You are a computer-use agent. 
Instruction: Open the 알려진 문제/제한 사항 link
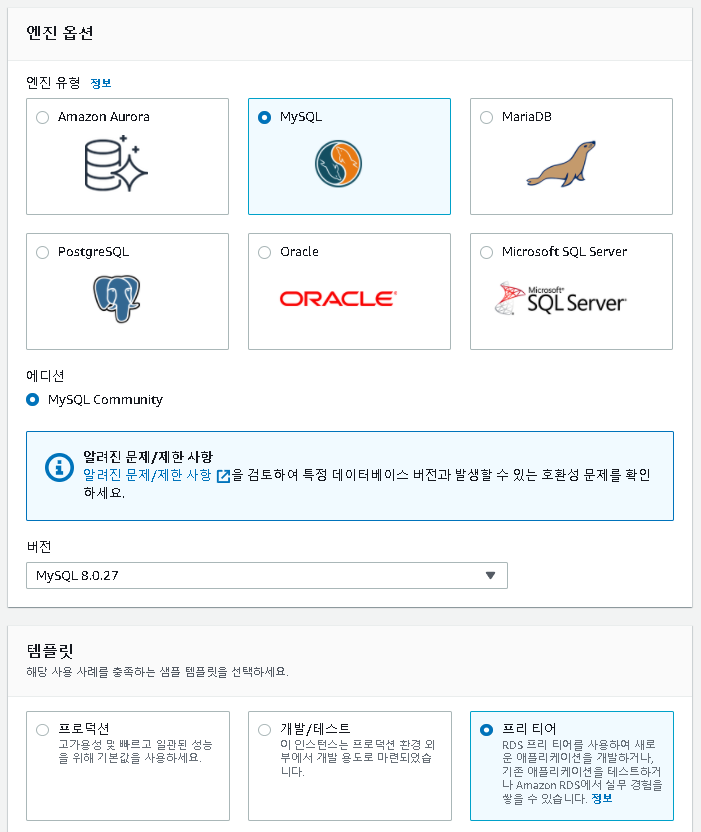click(148, 475)
